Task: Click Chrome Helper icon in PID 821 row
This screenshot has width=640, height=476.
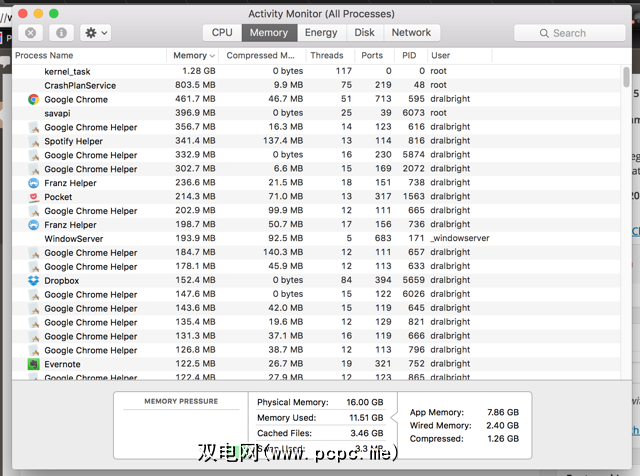Action: point(33,323)
